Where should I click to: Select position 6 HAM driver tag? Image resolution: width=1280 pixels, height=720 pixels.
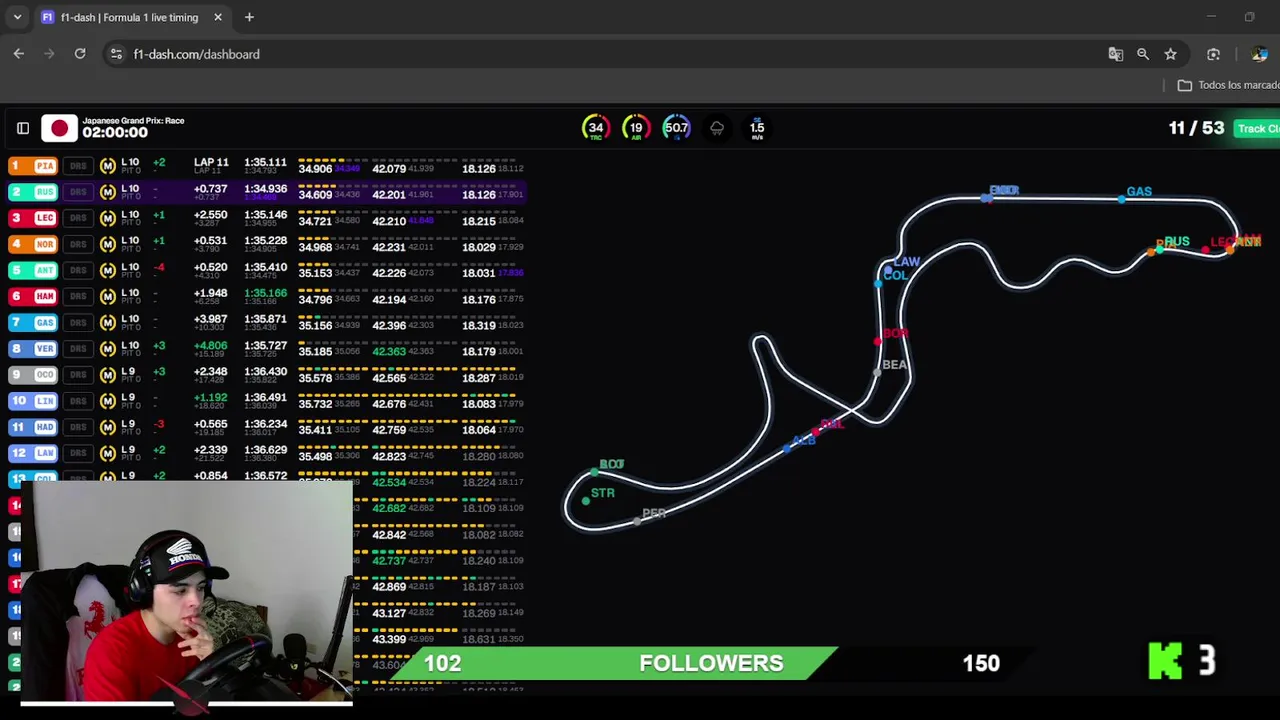33,296
